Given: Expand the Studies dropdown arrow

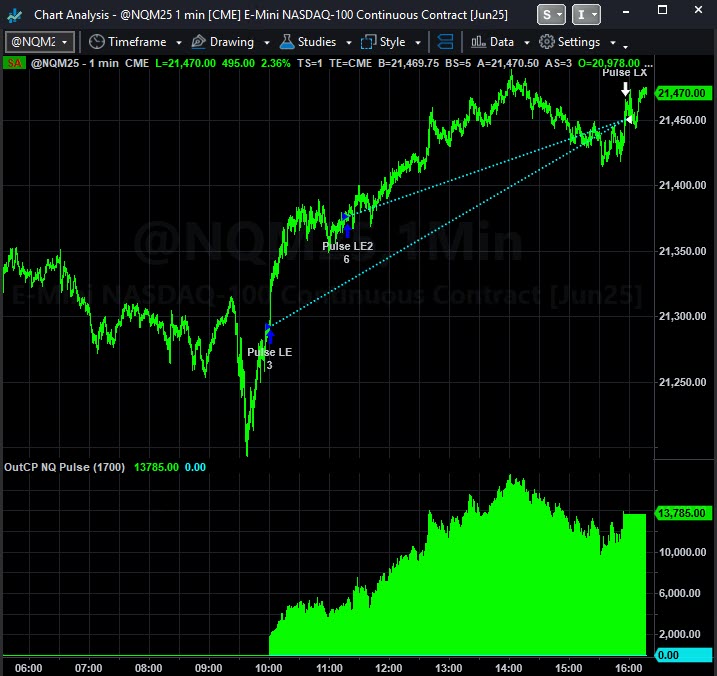Looking at the screenshot, I should click(x=349, y=43).
